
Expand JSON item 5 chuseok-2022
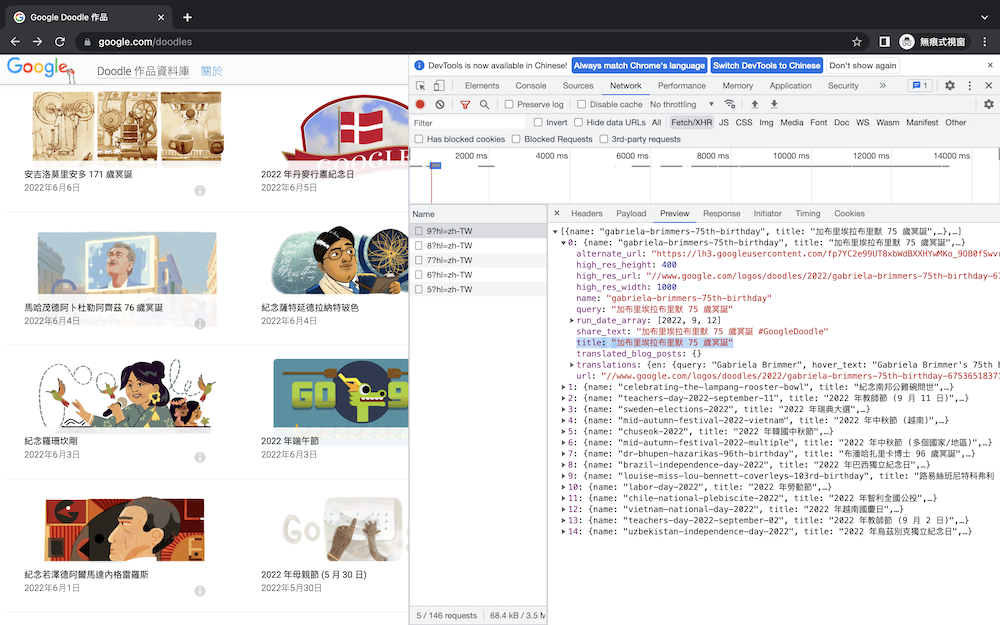[563, 432]
